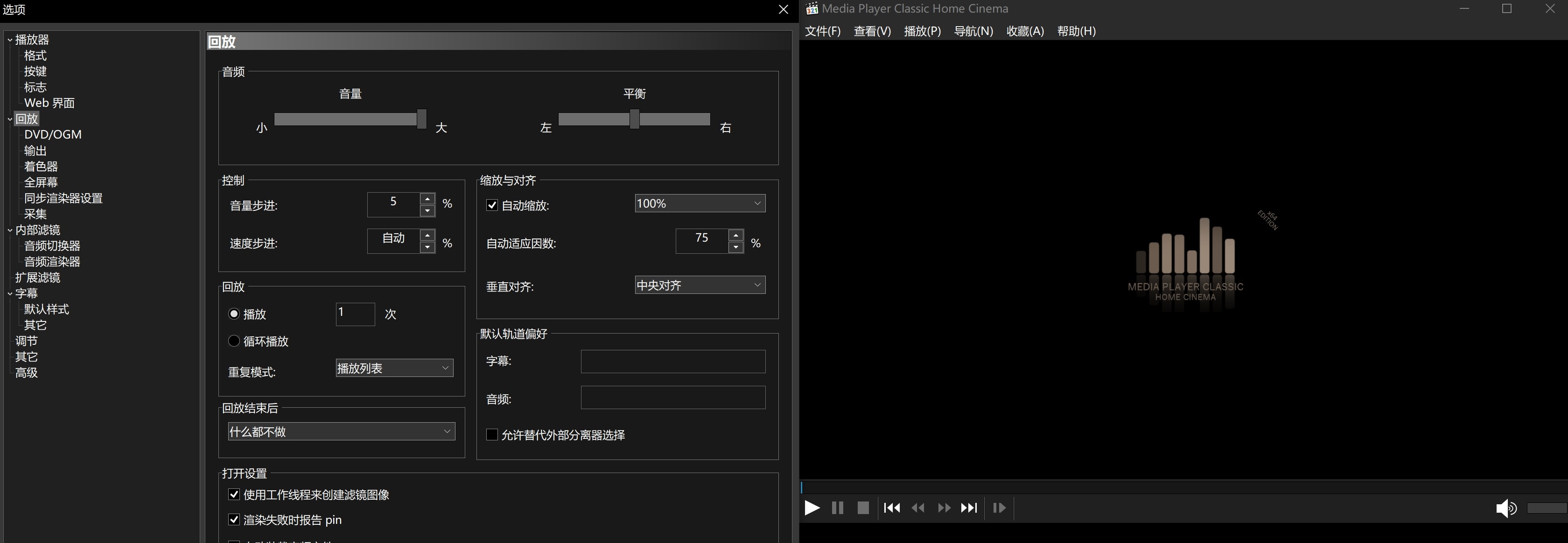
Task: Select 默认样式 in the options tree
Action: [x=46, y=309]
